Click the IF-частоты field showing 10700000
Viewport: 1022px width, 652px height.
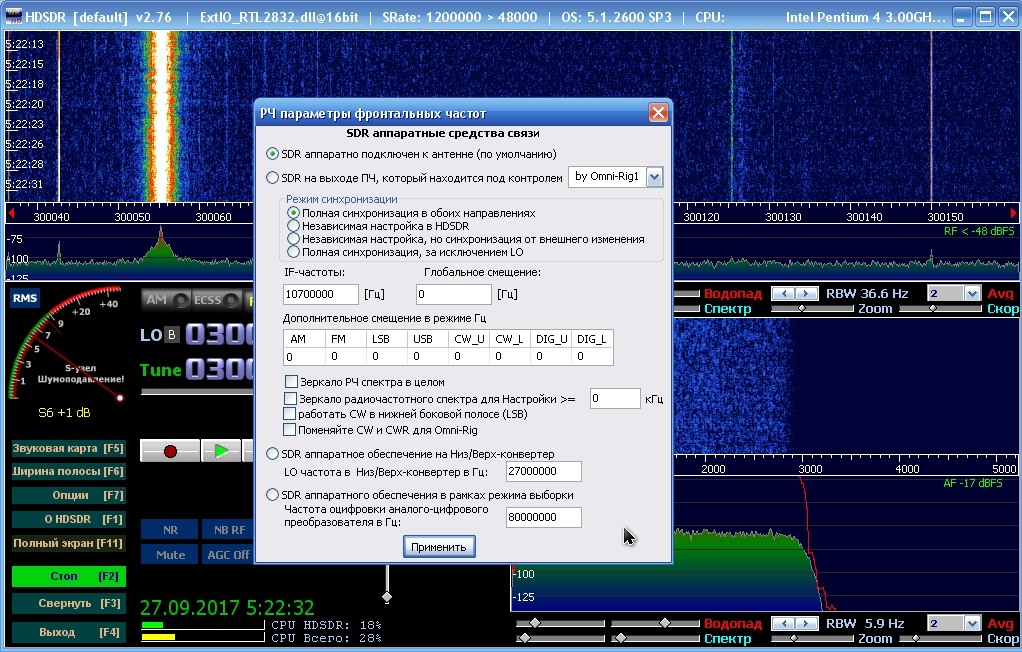[x=321, y=294]
